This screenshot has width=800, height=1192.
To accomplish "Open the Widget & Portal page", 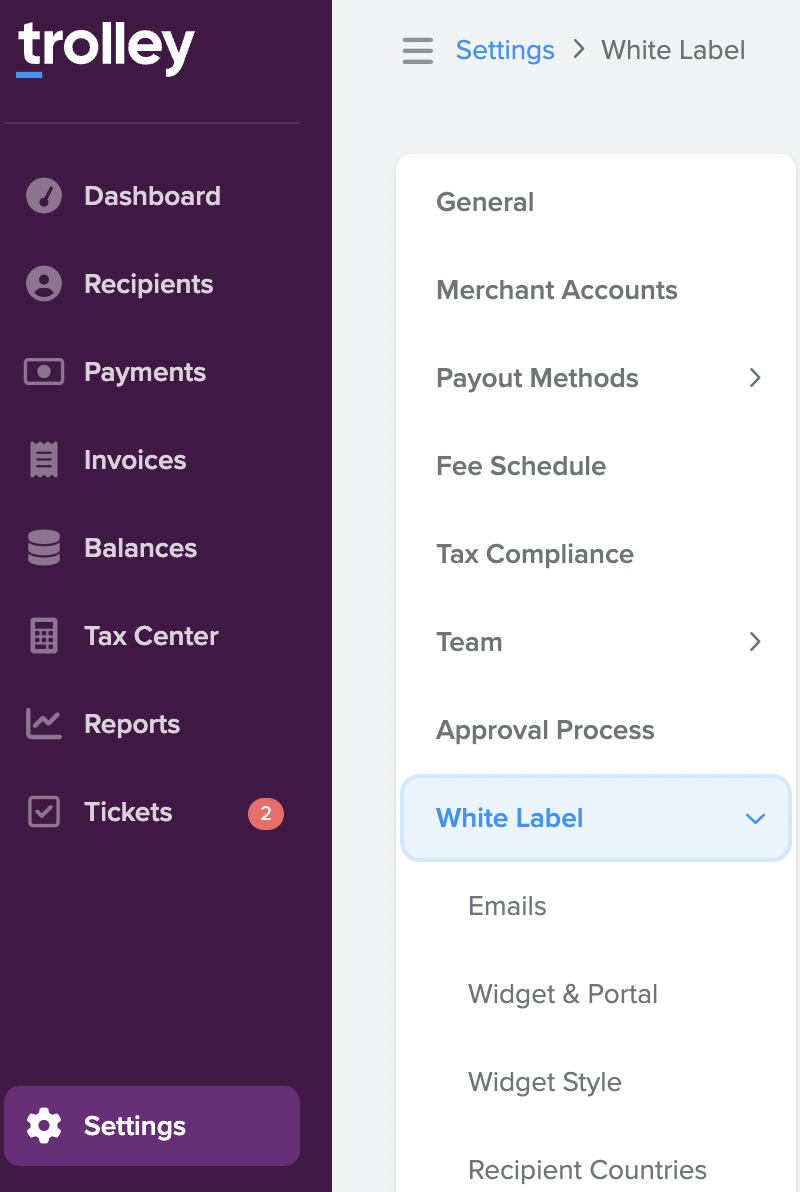I will click(562, 994).
